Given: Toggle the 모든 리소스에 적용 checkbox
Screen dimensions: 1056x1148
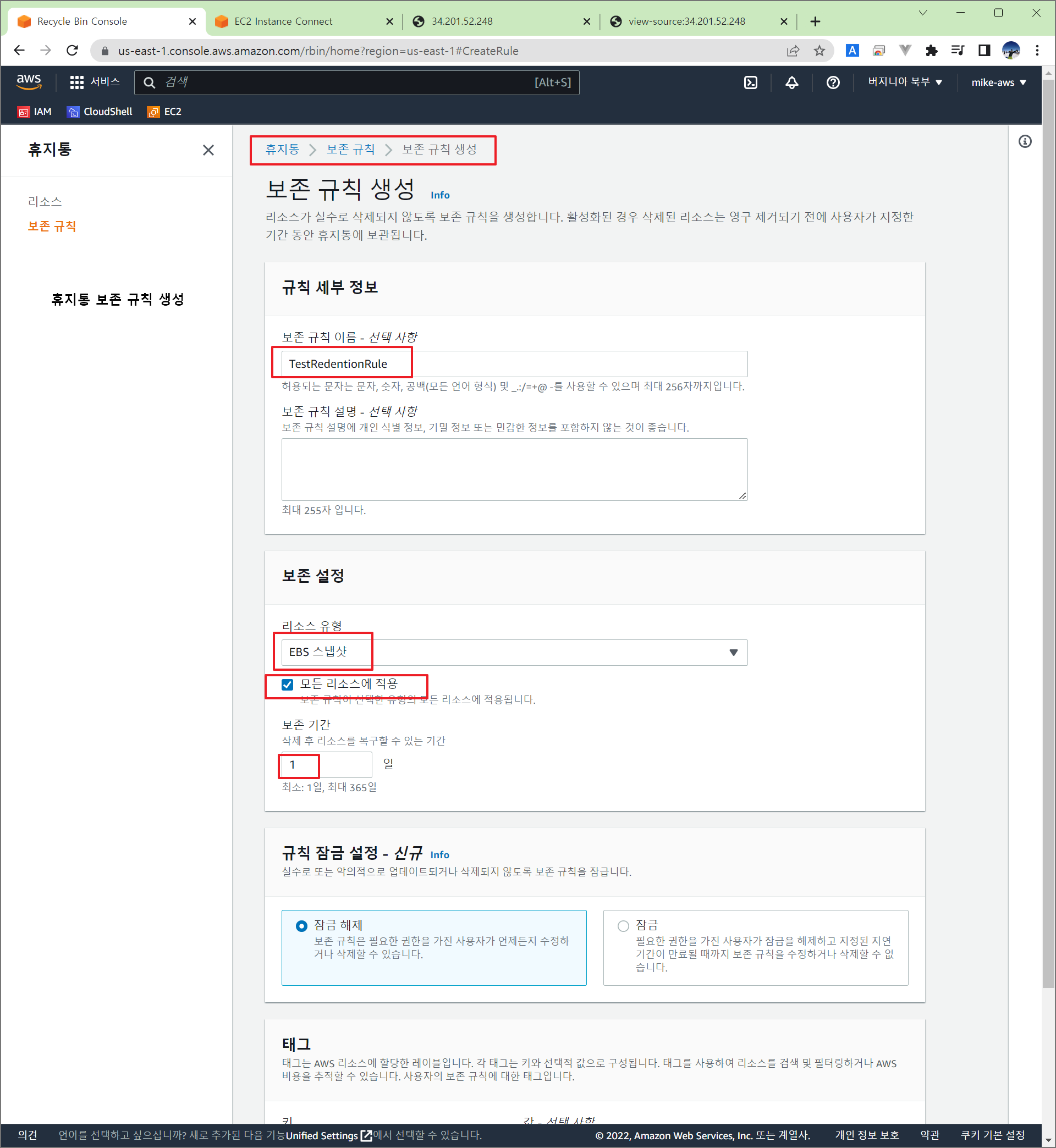Looking at the screenshot, I should 288,684.
